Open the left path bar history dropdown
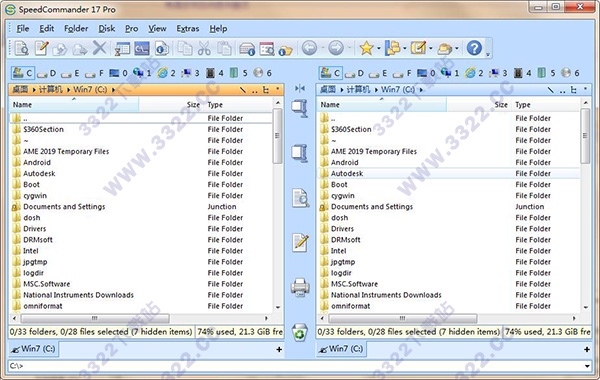This screenshot has height=380, width=600. 278,90
